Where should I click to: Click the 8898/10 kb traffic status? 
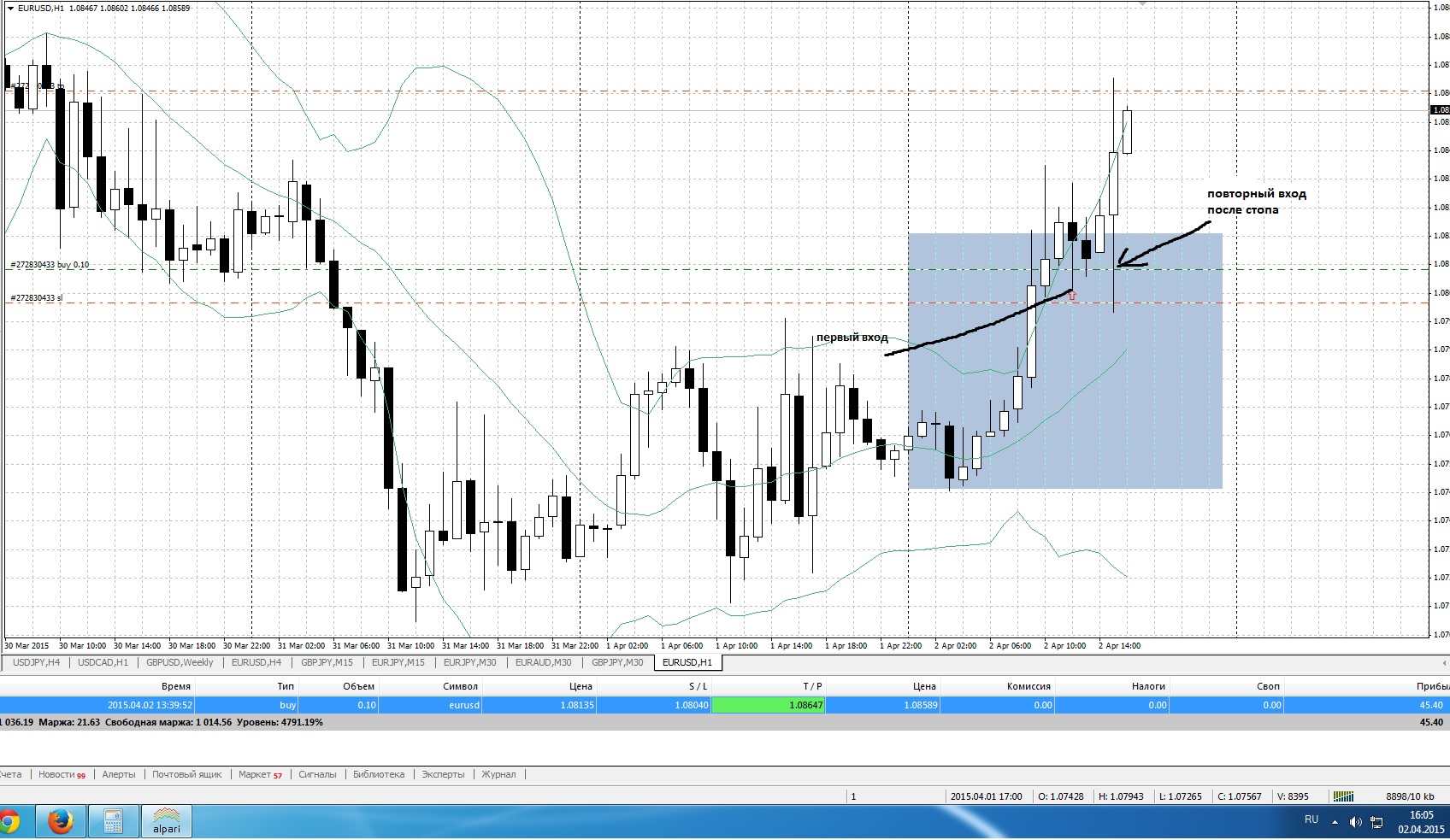click(1410, 796)
